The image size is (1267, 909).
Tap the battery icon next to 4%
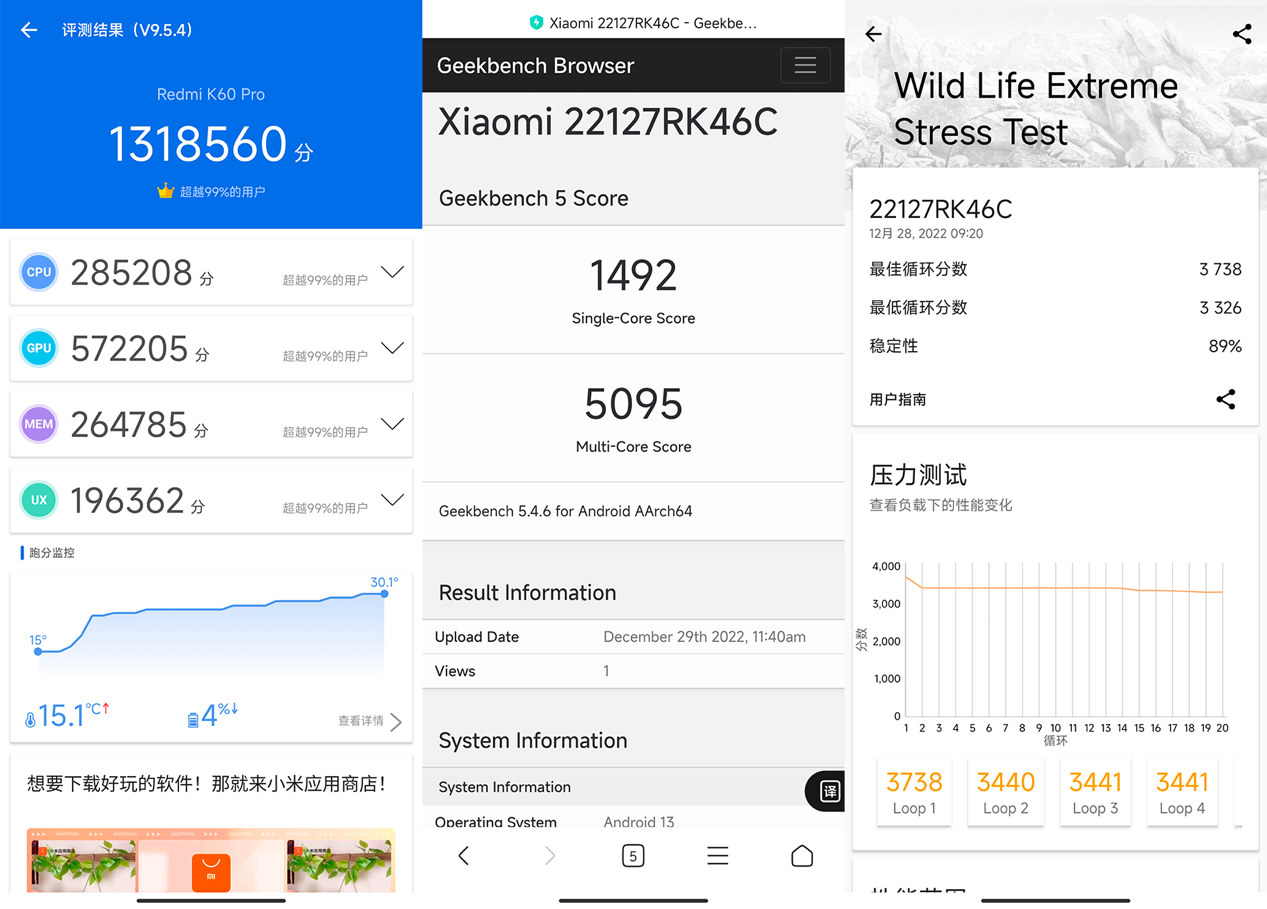point(193,719)
